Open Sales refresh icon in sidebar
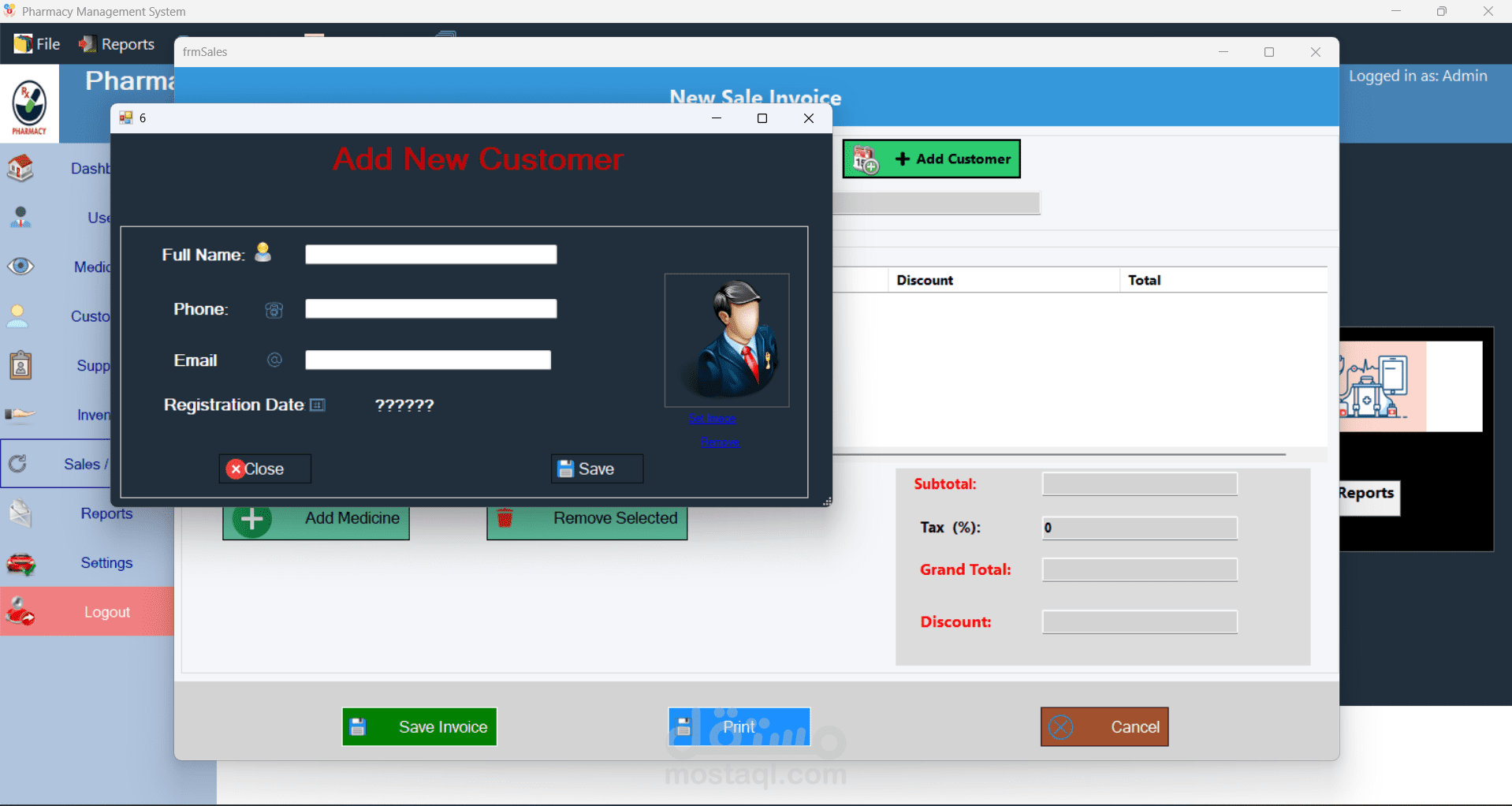The width and height of the screenshot is (1512, 806). point(18,464)
